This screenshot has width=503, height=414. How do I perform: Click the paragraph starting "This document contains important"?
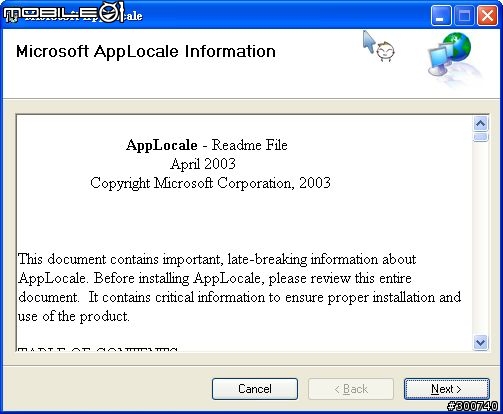tap(239, 288)
